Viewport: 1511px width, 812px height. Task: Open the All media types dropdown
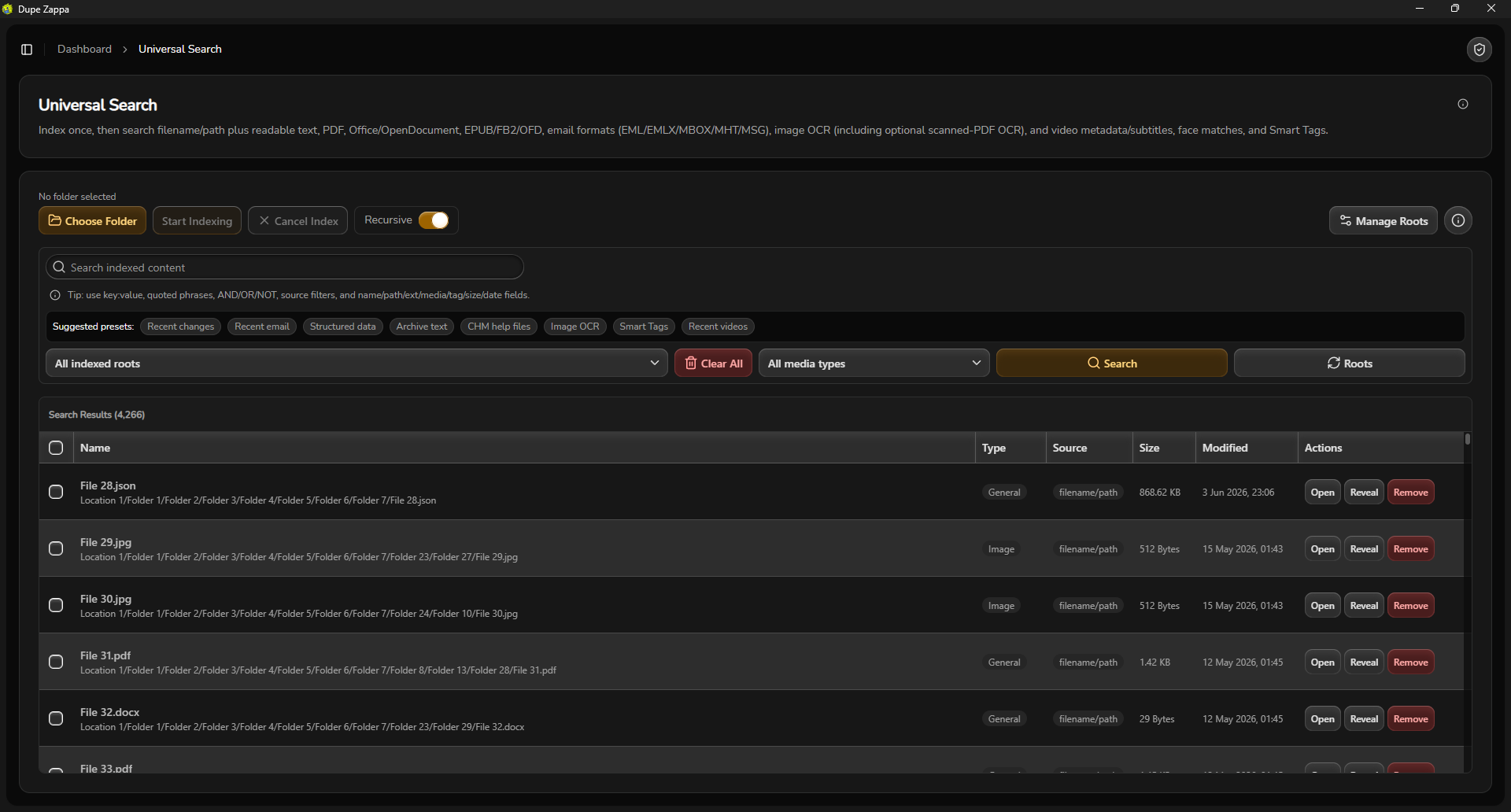point(874,364)
